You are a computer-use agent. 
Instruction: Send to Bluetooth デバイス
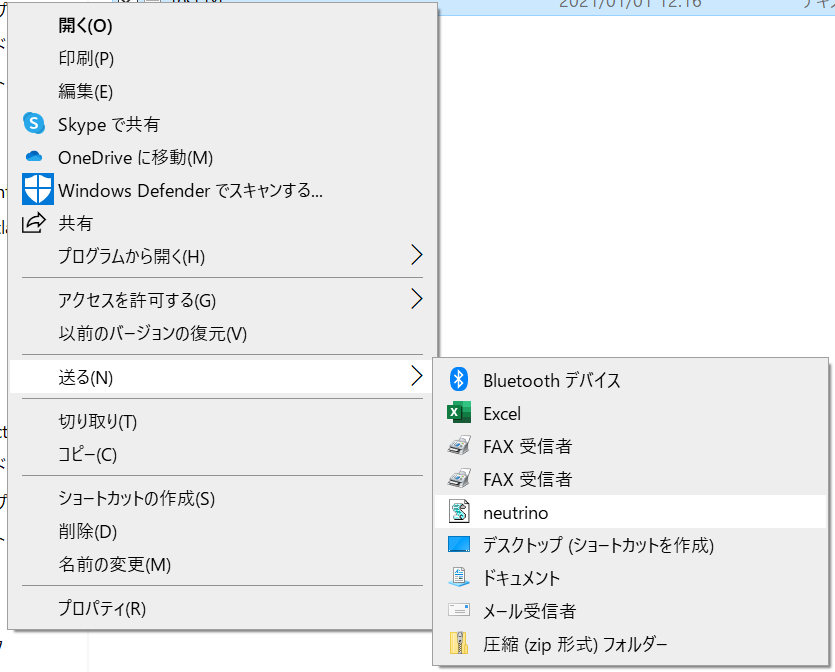[x=631, y=380]
